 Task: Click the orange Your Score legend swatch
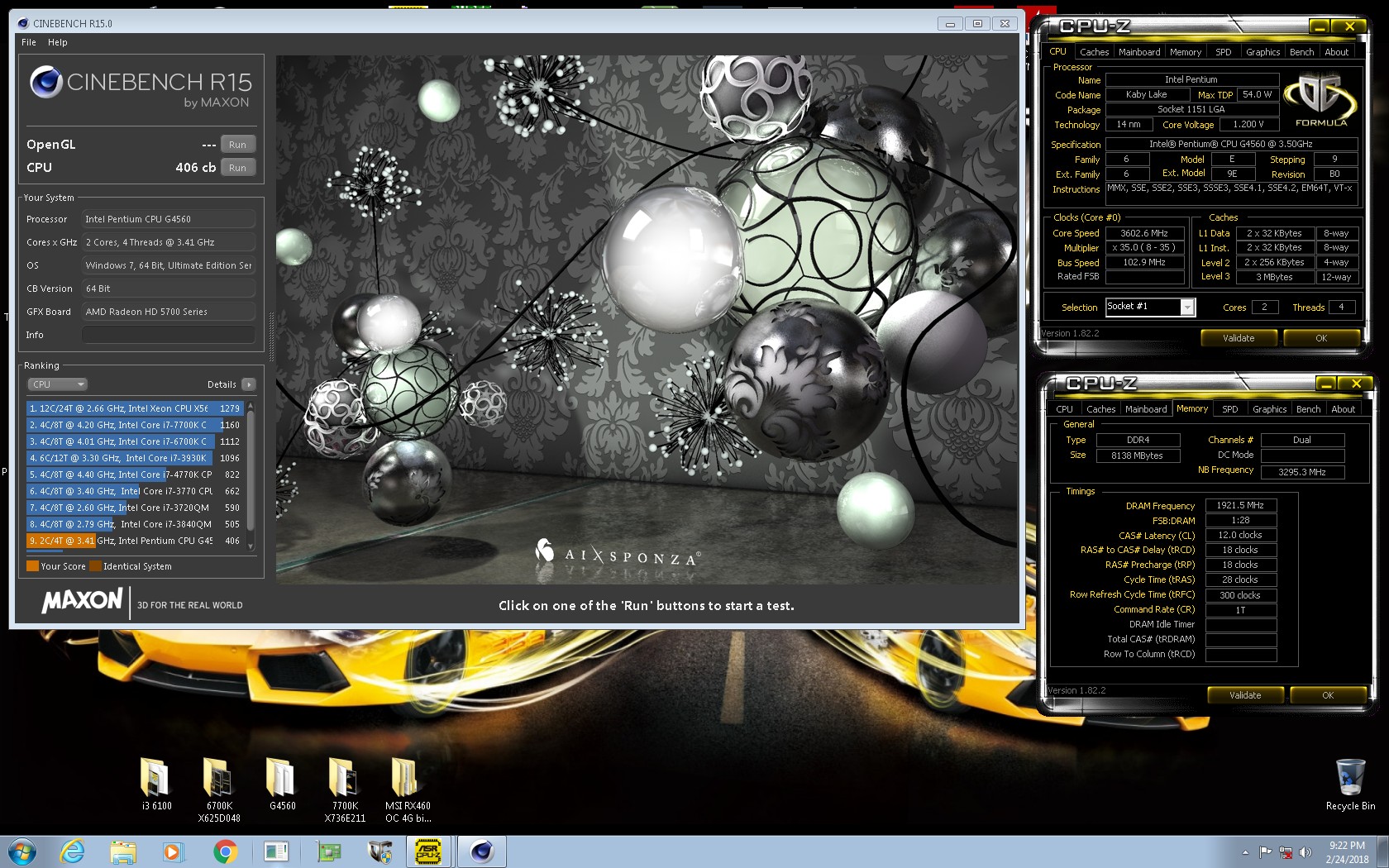[32, 566]
